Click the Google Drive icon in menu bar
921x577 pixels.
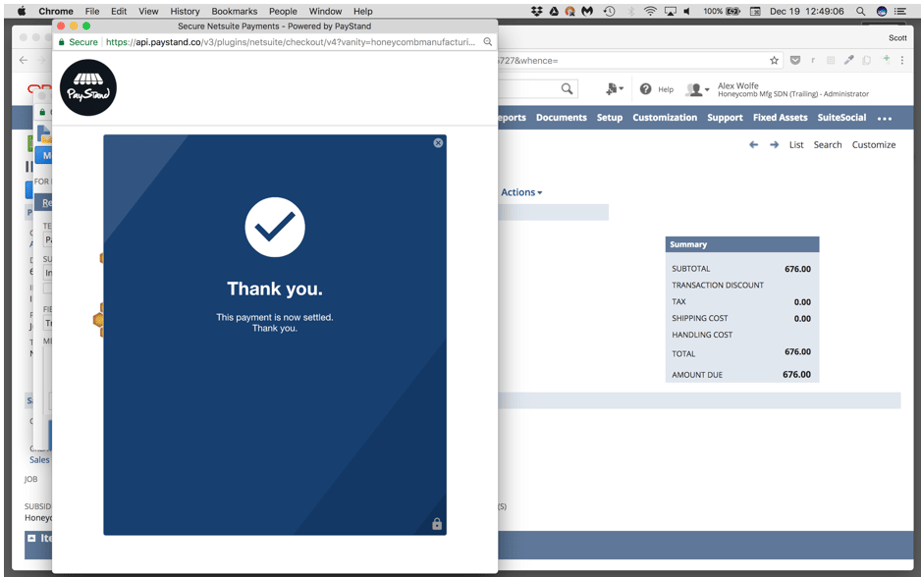[x=554, y=11]
